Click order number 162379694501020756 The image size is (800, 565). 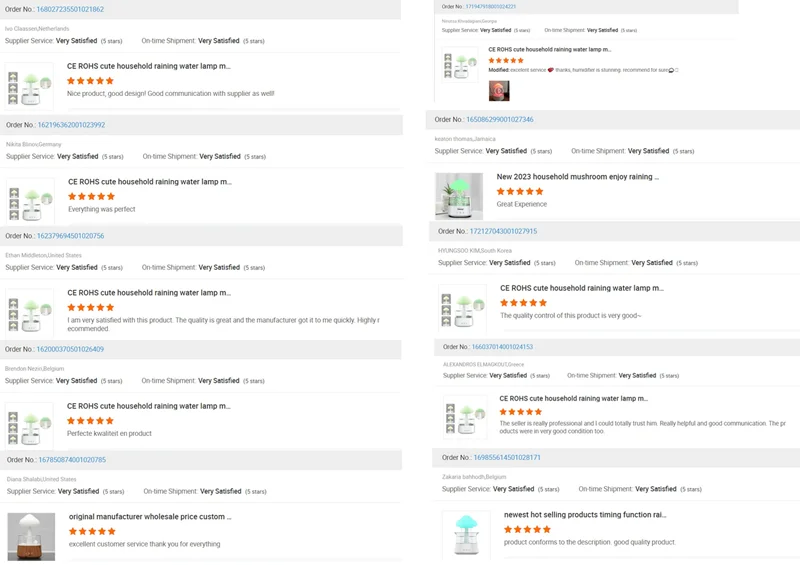tap(70, 236)
